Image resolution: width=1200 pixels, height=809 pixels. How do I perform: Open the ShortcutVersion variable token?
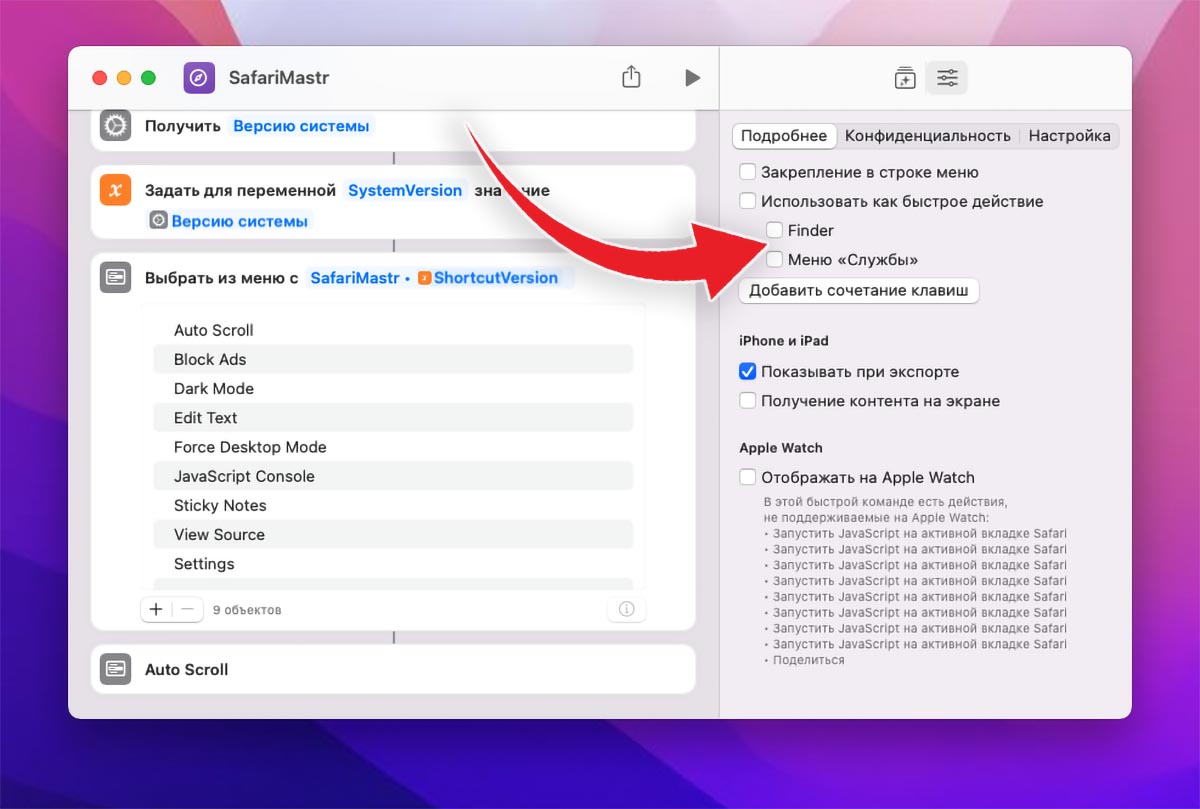tap(494, 278)
